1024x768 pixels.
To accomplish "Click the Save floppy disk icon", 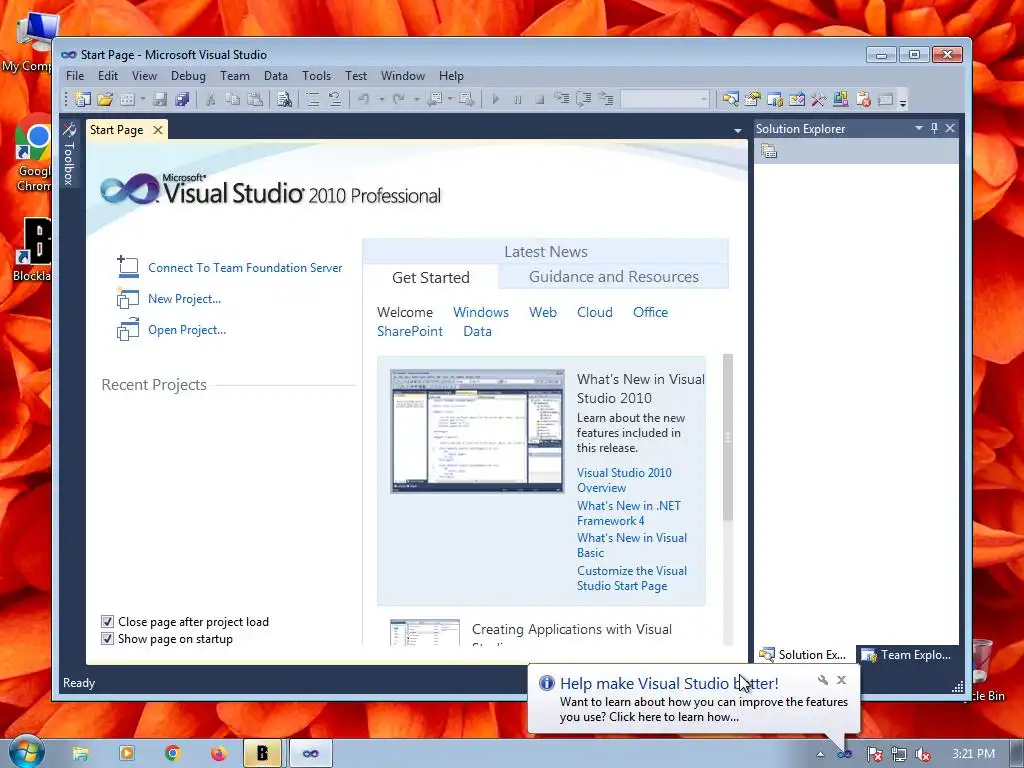I will pyautogui.click(x=160, y=99).
